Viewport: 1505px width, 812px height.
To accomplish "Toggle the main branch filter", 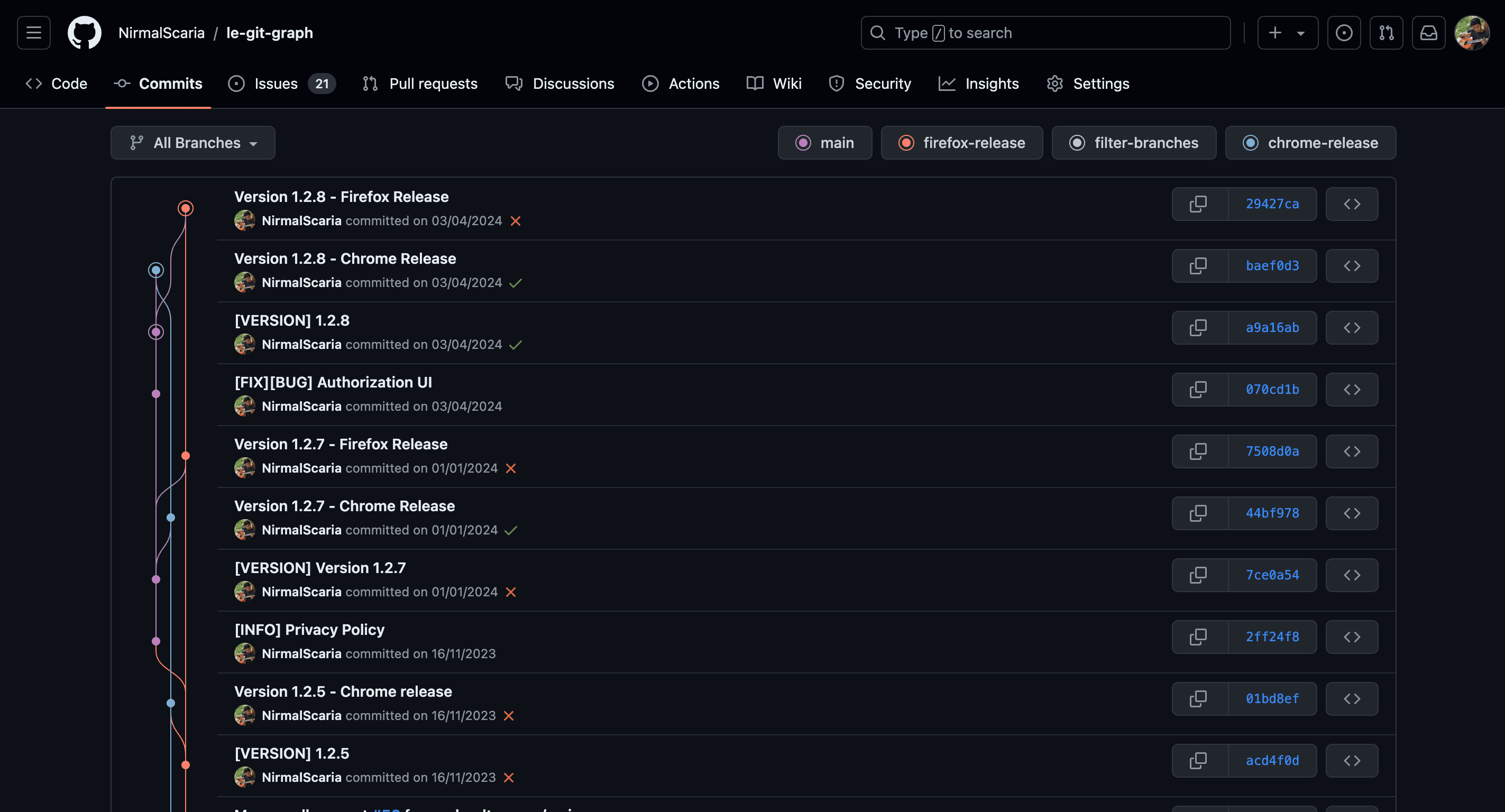I will pyautogui.click(x=824, y=143).
